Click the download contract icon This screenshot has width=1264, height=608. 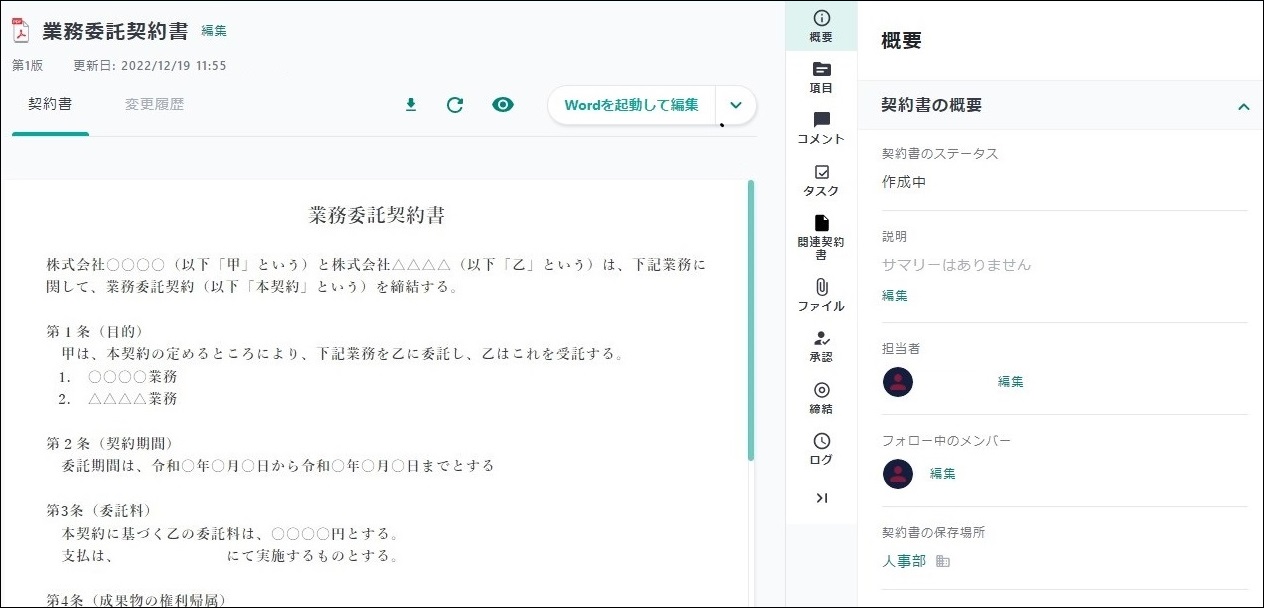(x=410, y=105)
